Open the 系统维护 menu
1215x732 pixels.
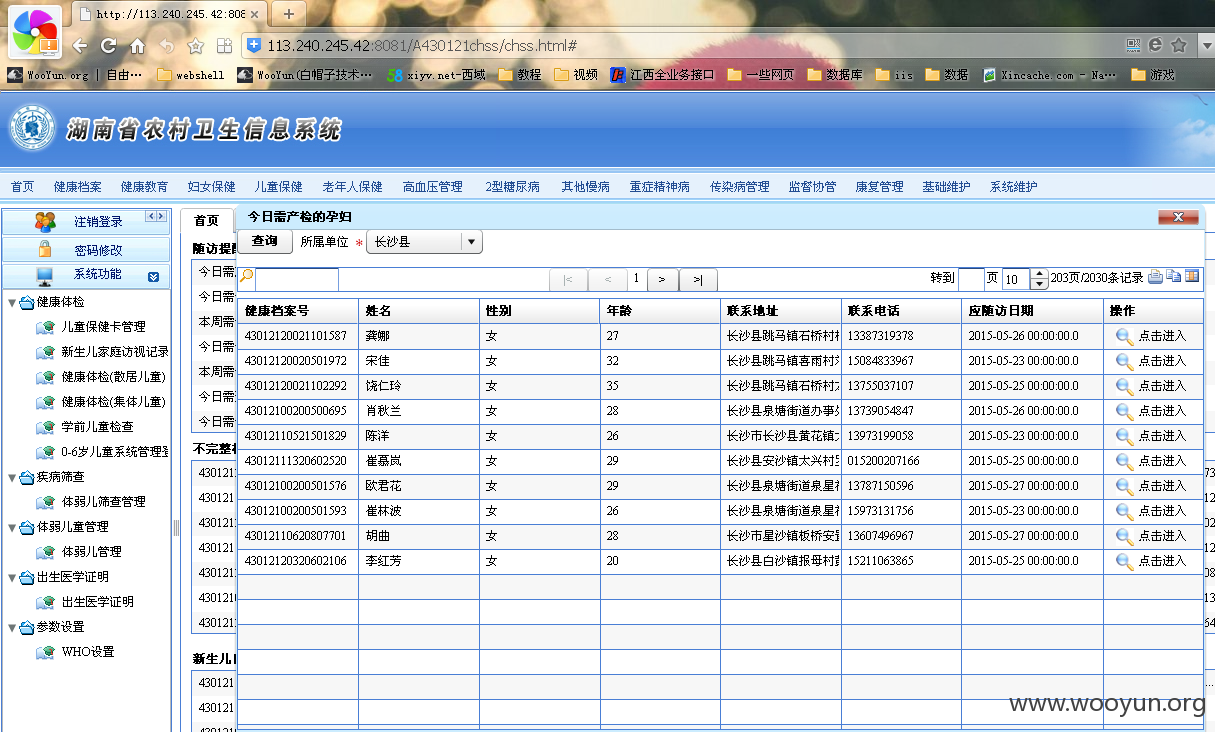1013,187
